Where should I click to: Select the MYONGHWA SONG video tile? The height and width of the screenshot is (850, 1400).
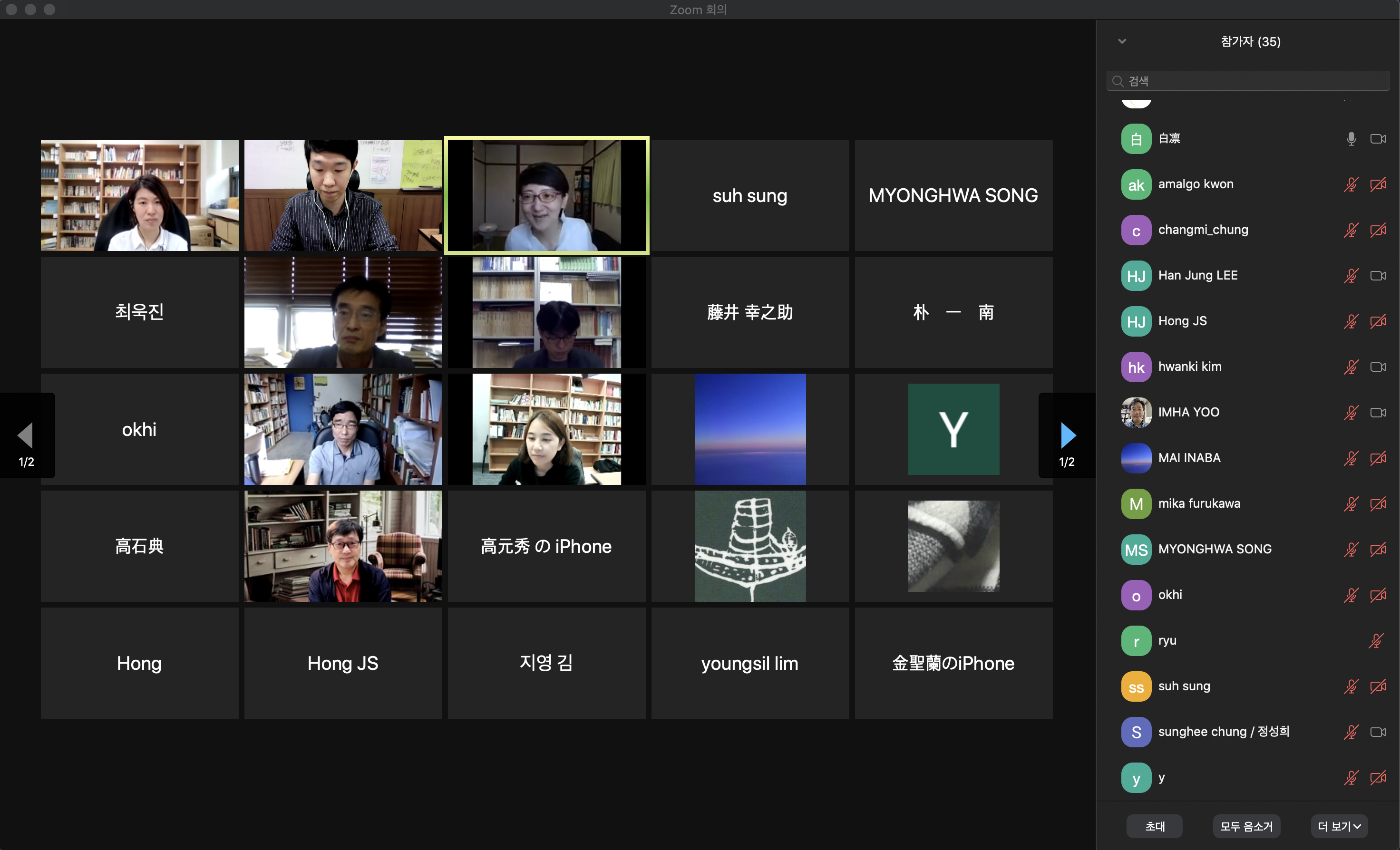pos(953,195)
